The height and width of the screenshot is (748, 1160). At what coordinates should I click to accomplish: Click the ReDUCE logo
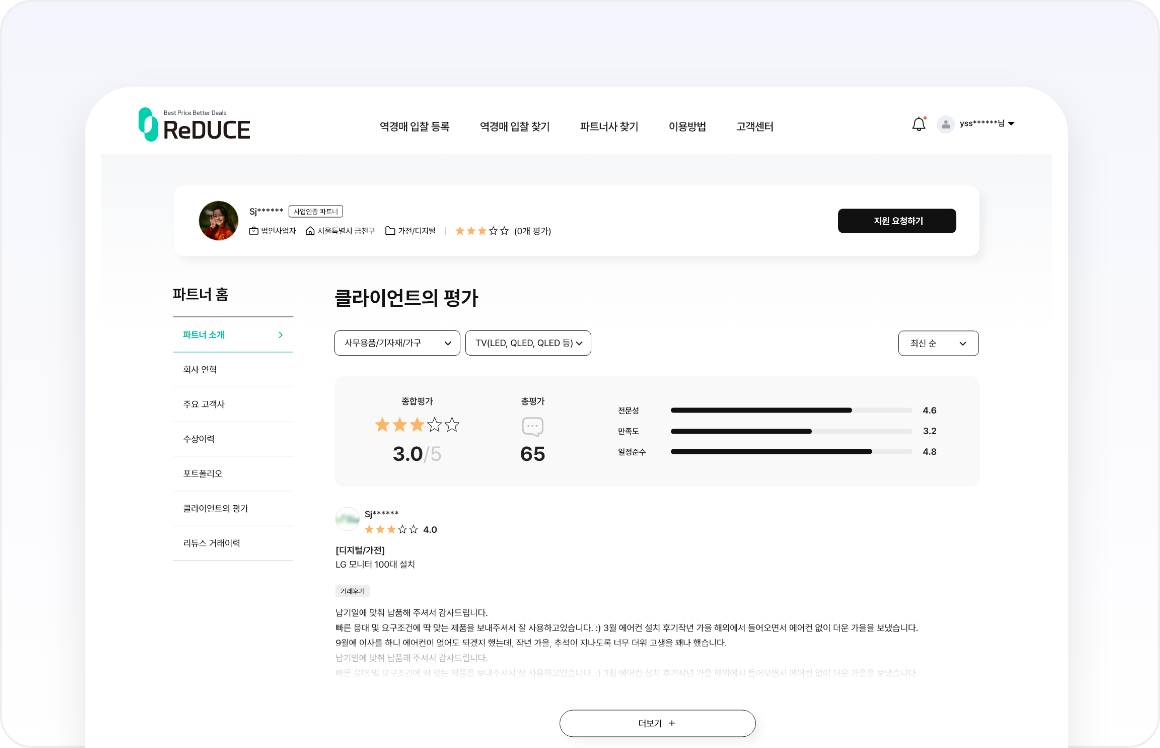(x=194, y=124)
